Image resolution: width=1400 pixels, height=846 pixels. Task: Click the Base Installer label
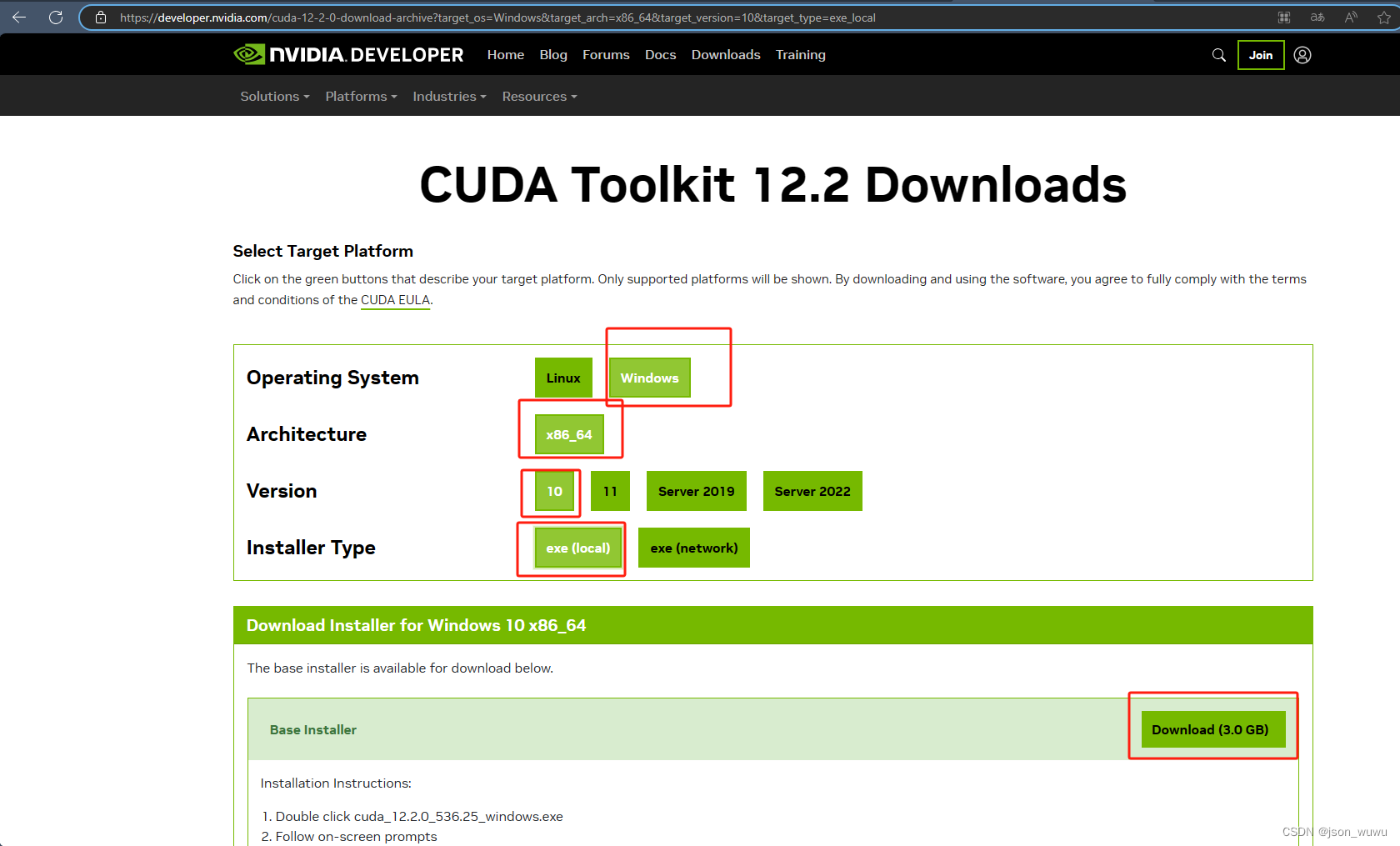313,730
